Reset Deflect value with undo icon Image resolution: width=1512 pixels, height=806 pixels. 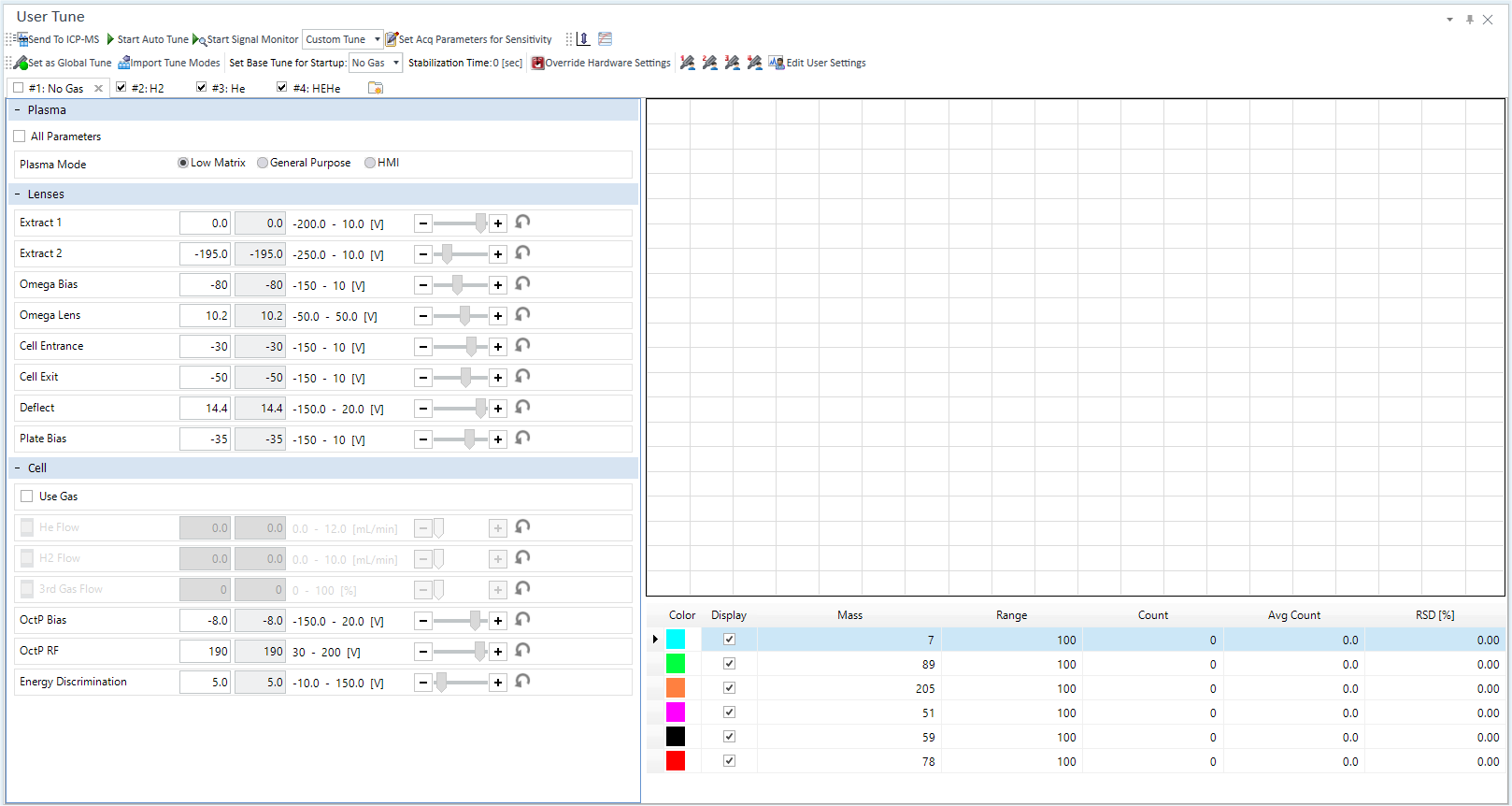coord(523,408)
